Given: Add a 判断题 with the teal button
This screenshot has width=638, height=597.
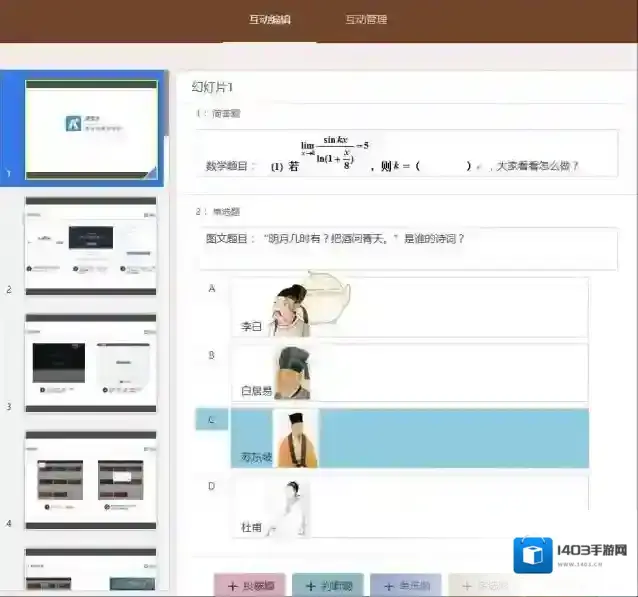Looking at the screenshot, I should [x=328, y=586].
